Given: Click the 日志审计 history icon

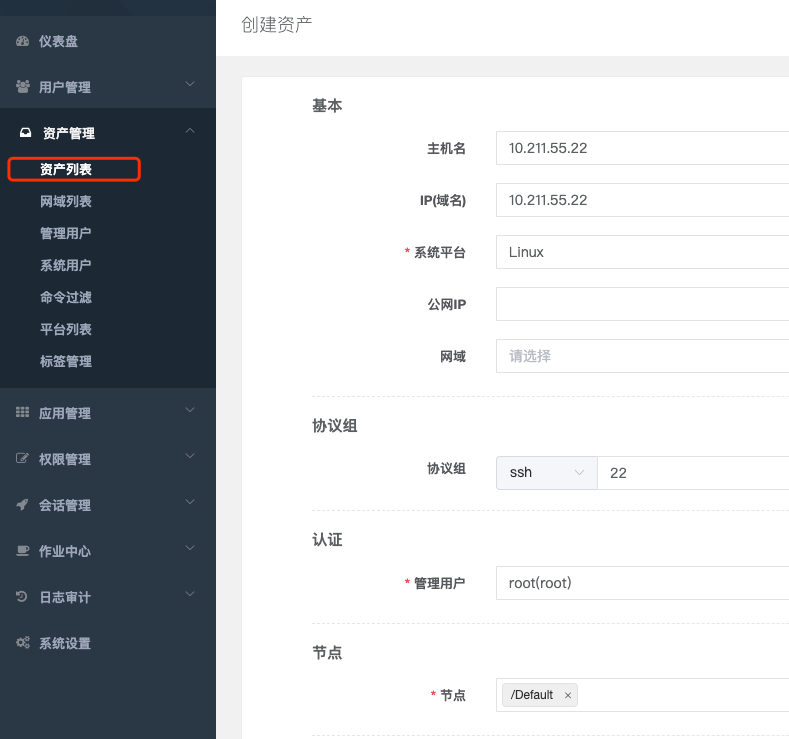Looking at the screenshot, I should 22,597.
